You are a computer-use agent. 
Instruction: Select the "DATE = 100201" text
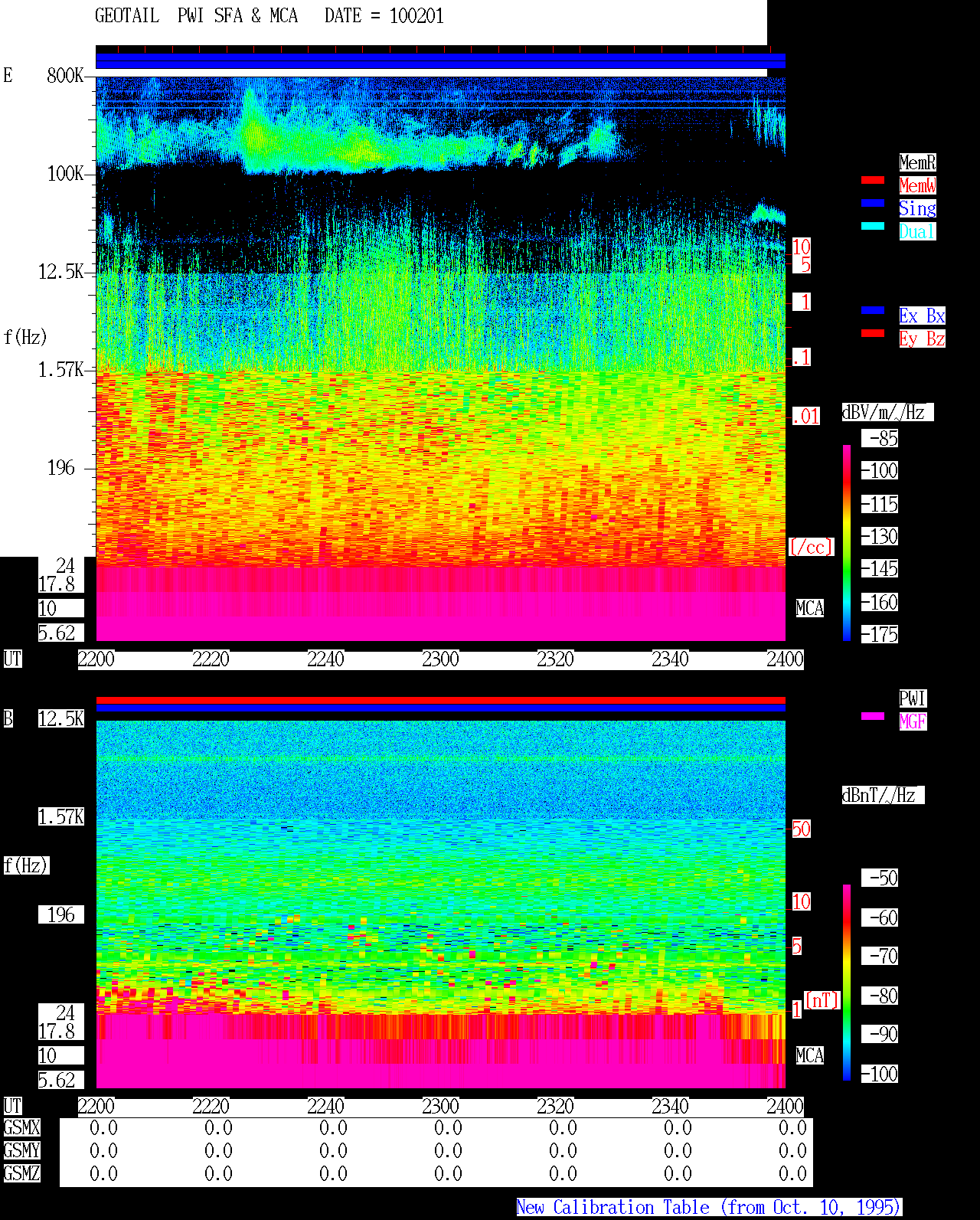click(384, 16)
